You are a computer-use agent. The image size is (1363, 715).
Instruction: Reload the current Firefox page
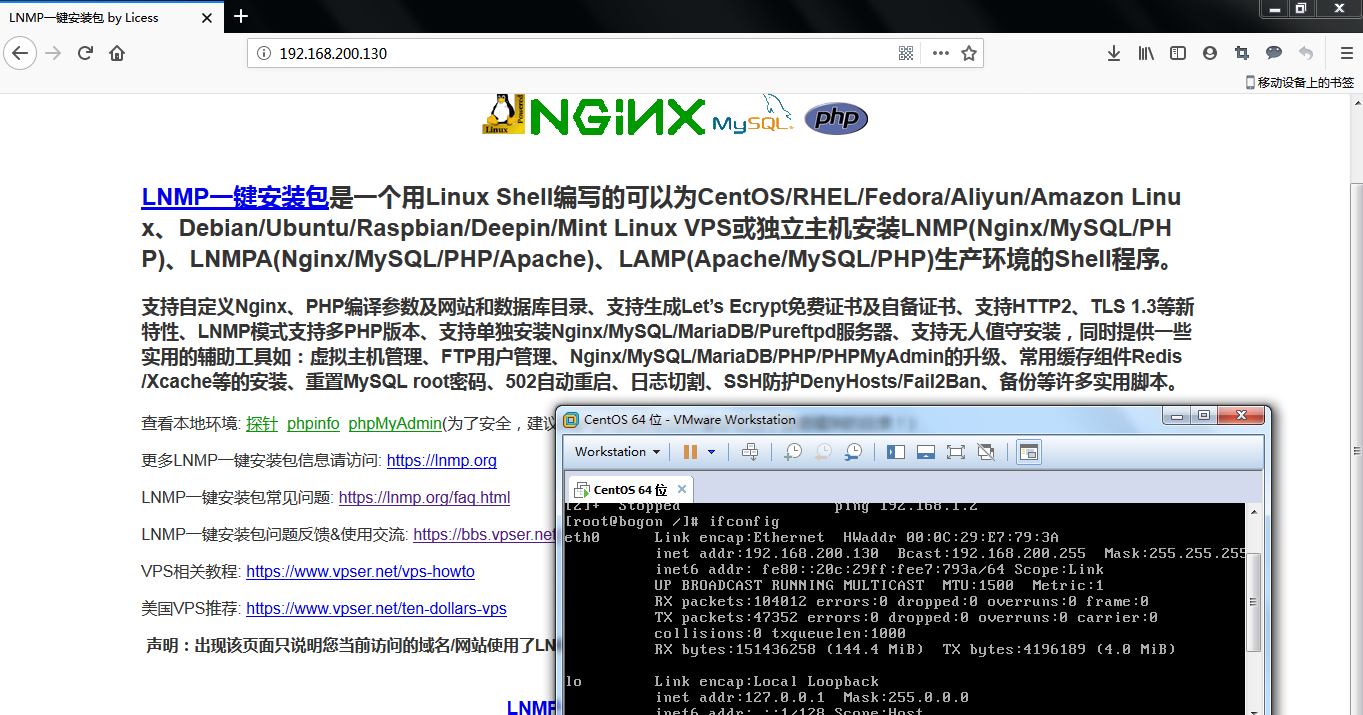pos(85,53)
